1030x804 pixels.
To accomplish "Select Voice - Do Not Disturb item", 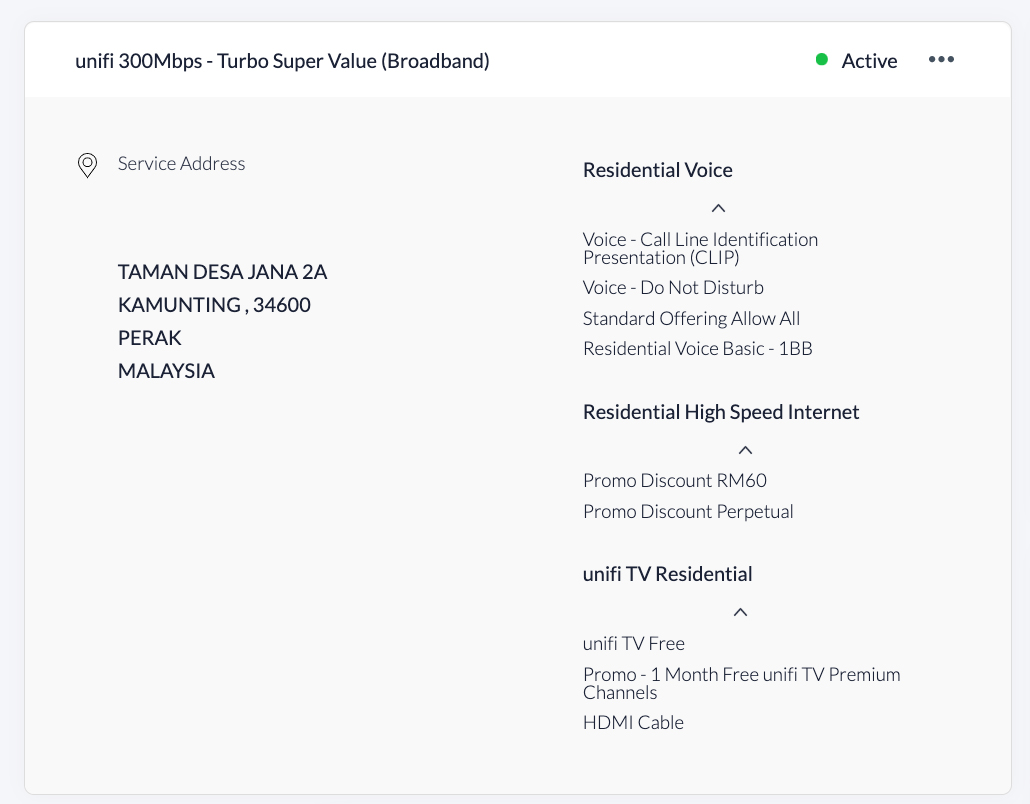I will (673, 288).
